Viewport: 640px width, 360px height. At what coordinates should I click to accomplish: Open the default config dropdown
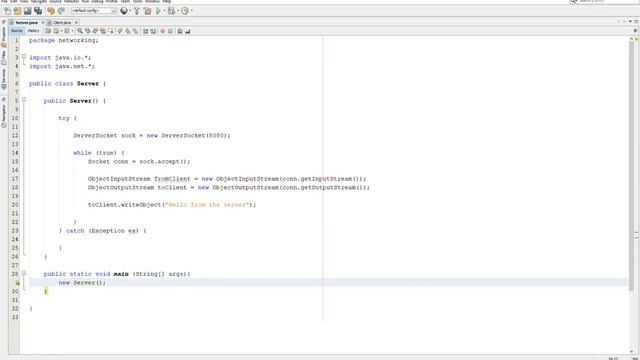click(94, 11)
